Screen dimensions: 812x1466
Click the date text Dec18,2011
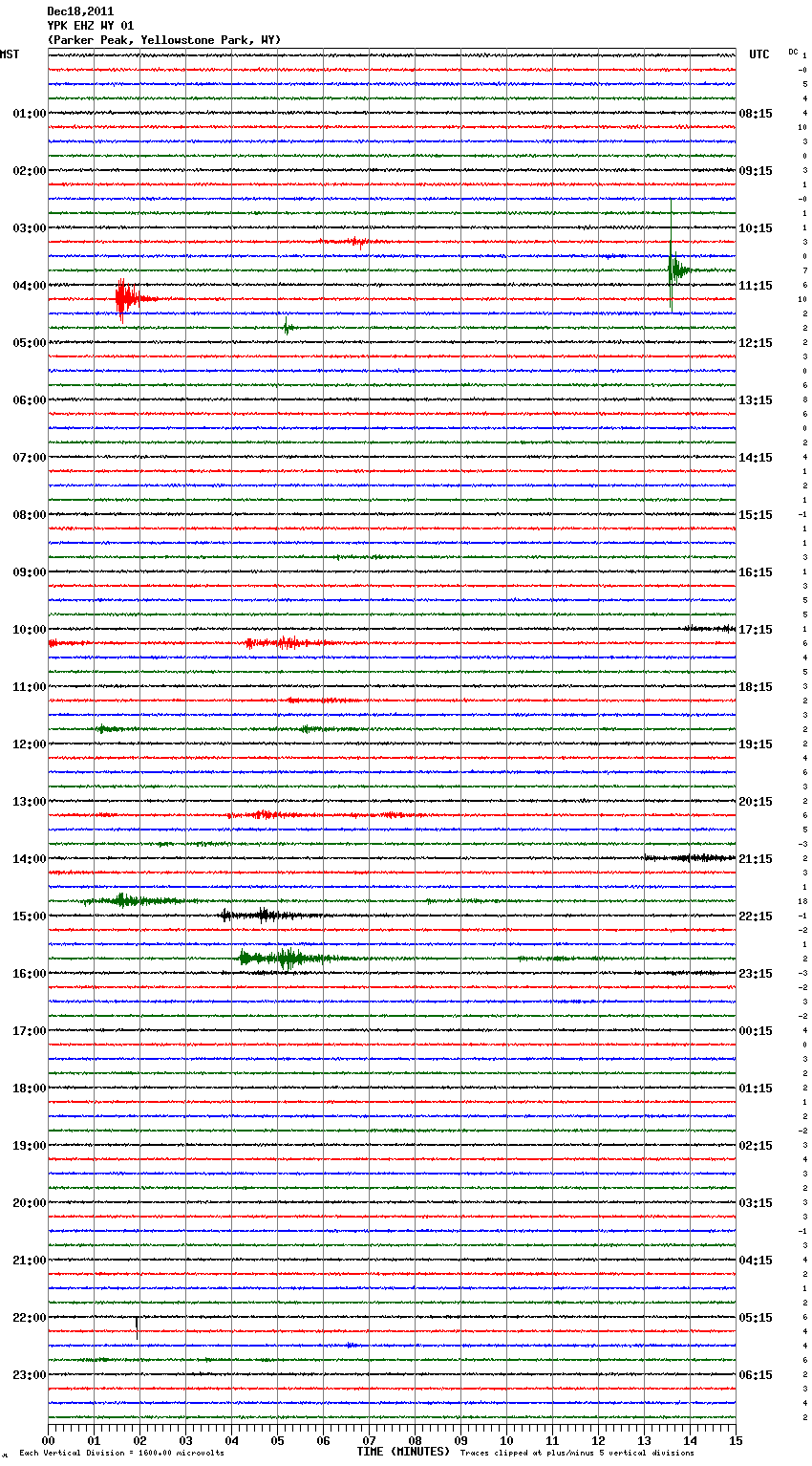click(80, 11)
